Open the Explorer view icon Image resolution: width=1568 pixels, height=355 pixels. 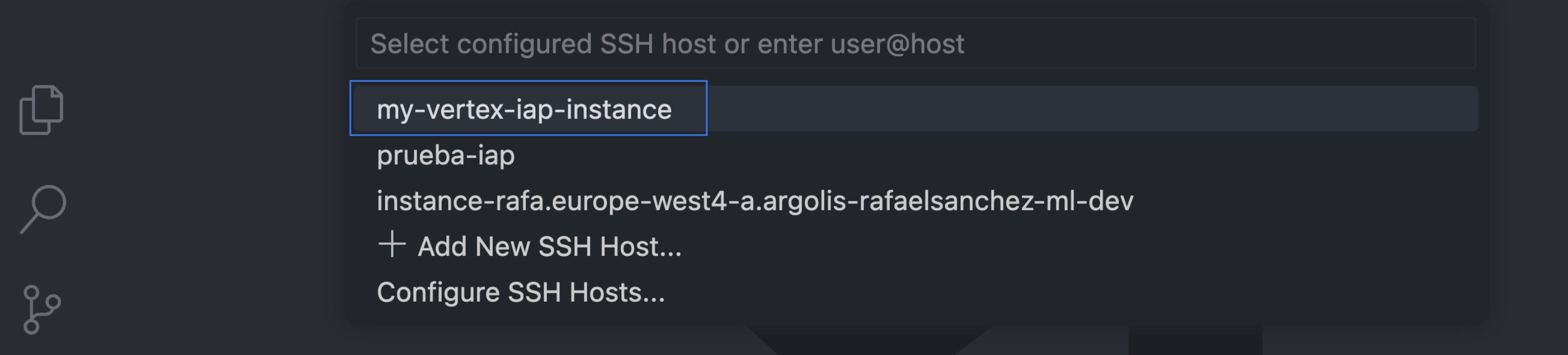click(42, 109)
